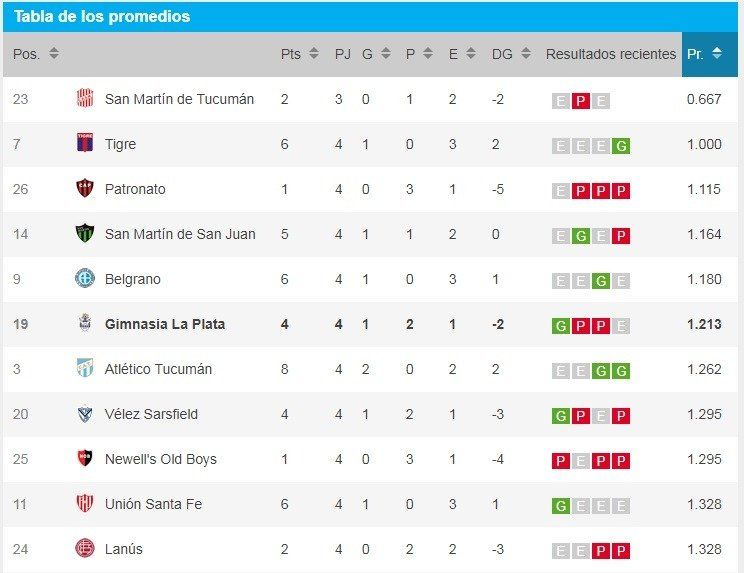Click the Vélez Sarsfield crest icon
744x573 pixels.
pos(85,414)
